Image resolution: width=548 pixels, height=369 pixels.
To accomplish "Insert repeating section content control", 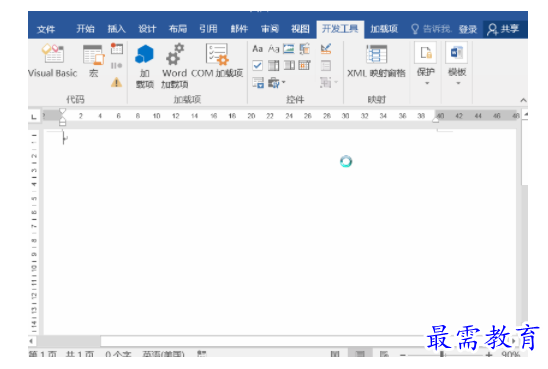I will tap(258, 82).
